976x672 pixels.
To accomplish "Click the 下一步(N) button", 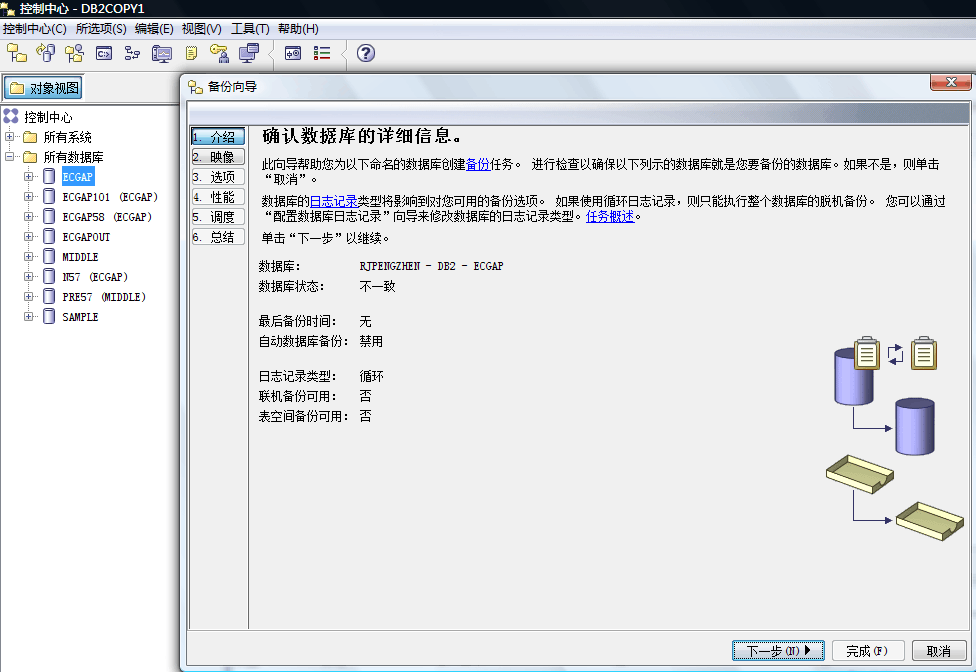I will (778, 651).
